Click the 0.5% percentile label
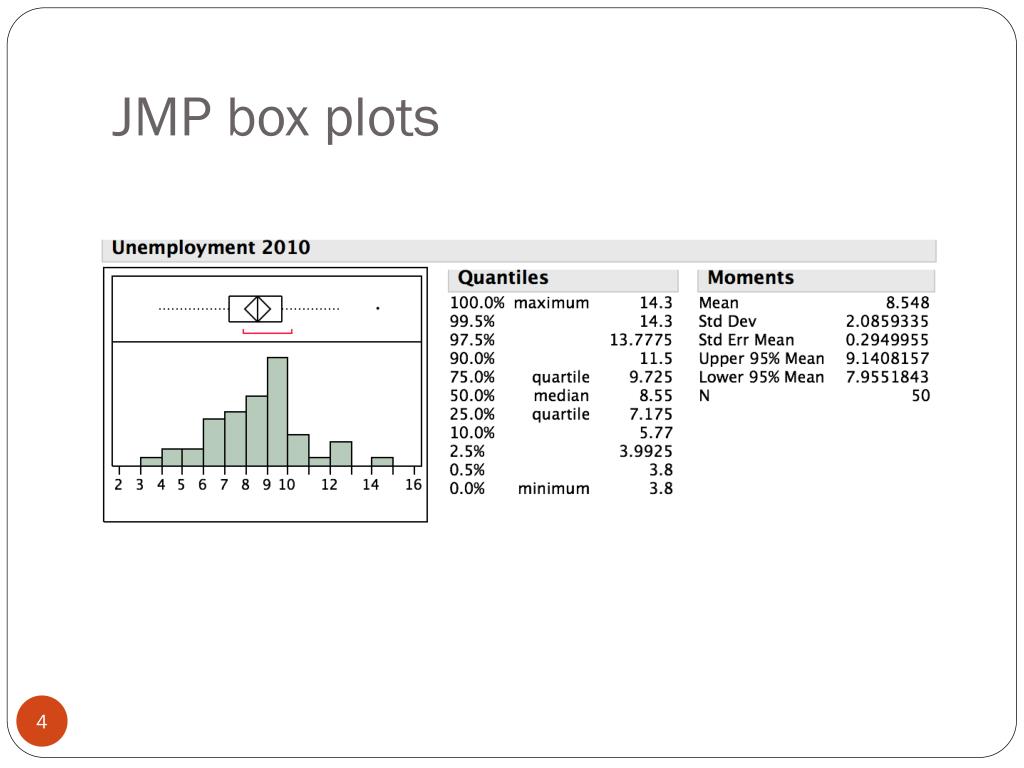 467,470
